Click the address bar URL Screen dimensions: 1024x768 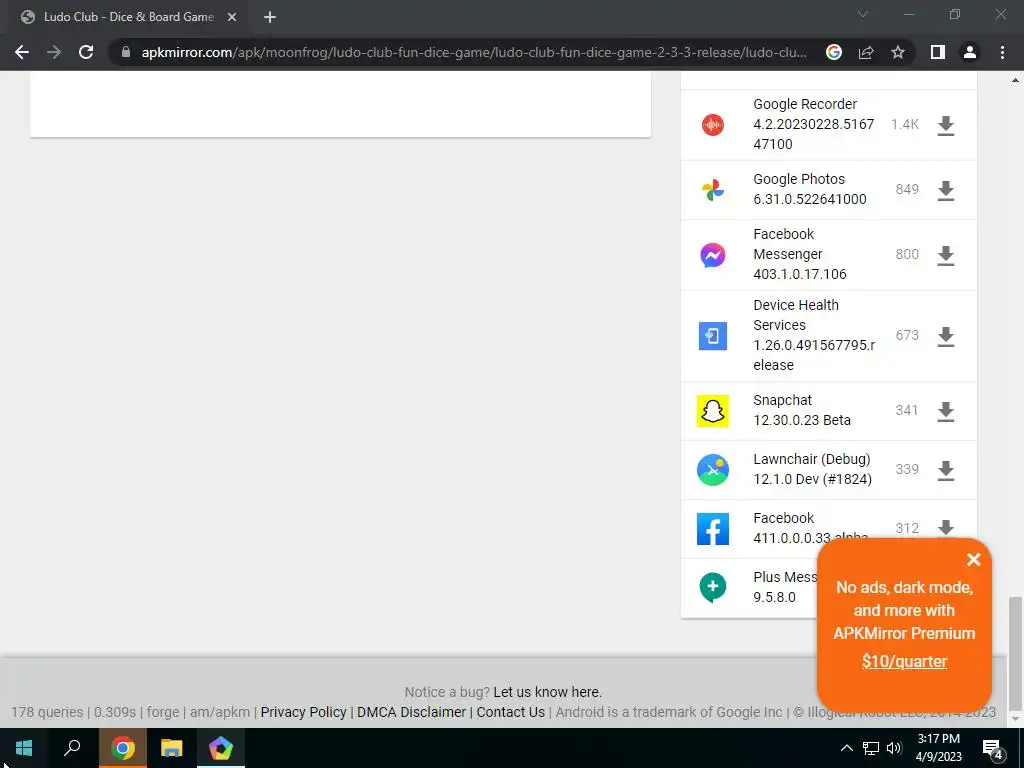click(x=473, y=52)
